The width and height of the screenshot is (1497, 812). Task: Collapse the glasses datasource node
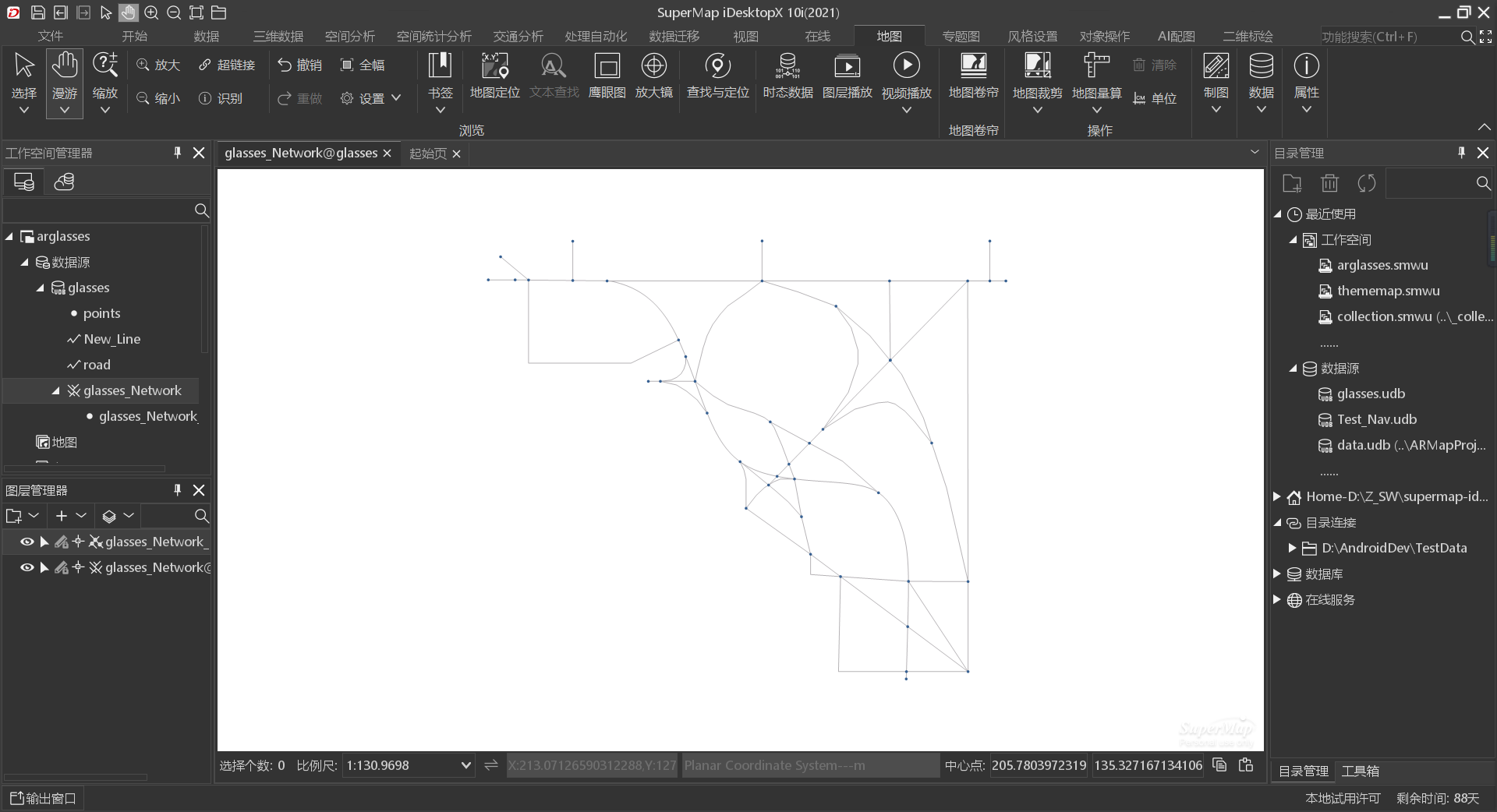(x=41, y=288)
